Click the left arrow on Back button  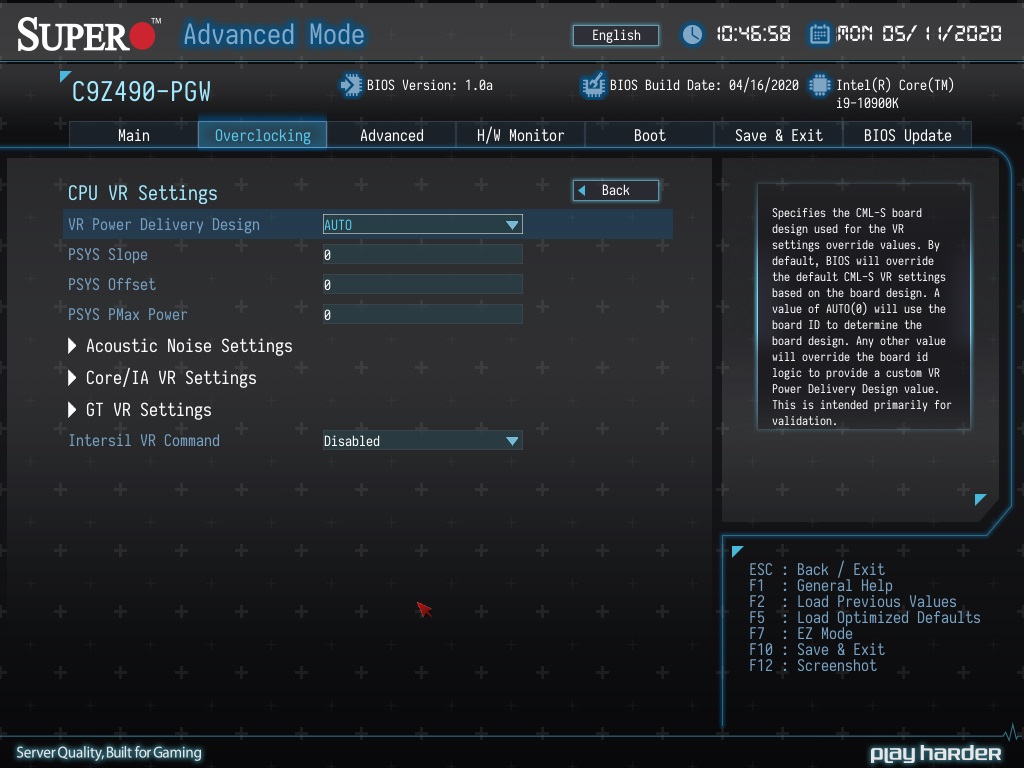pos(582,190)
